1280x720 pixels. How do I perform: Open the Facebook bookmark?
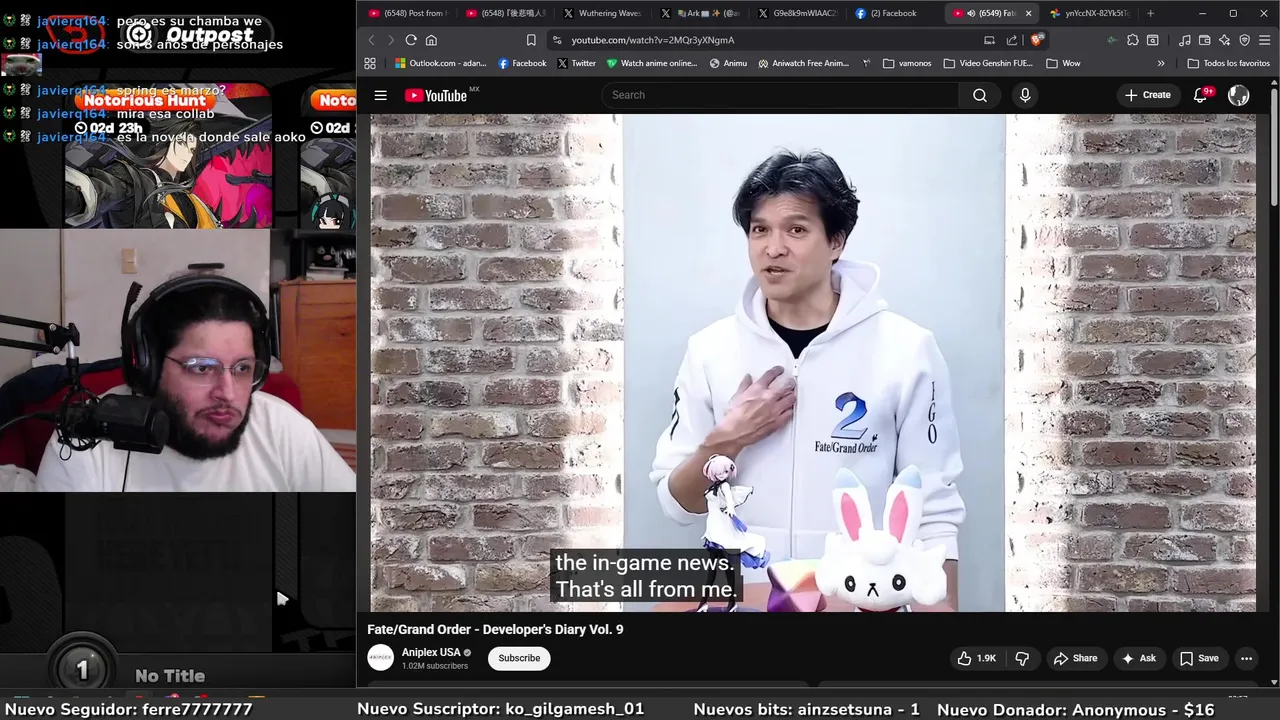[522, 63]
